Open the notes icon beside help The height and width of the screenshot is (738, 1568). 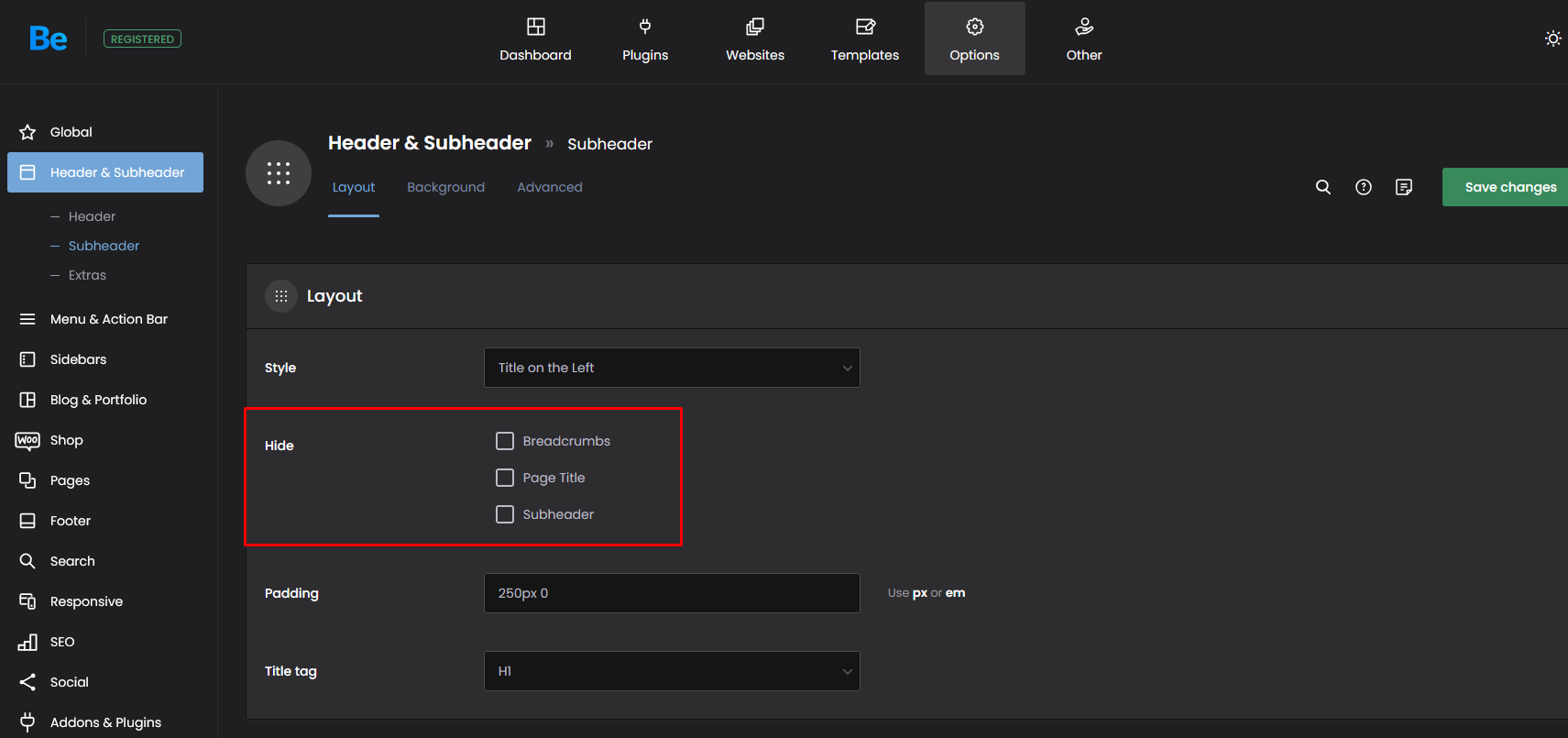pyautogui.click(x=1404, y=187)
